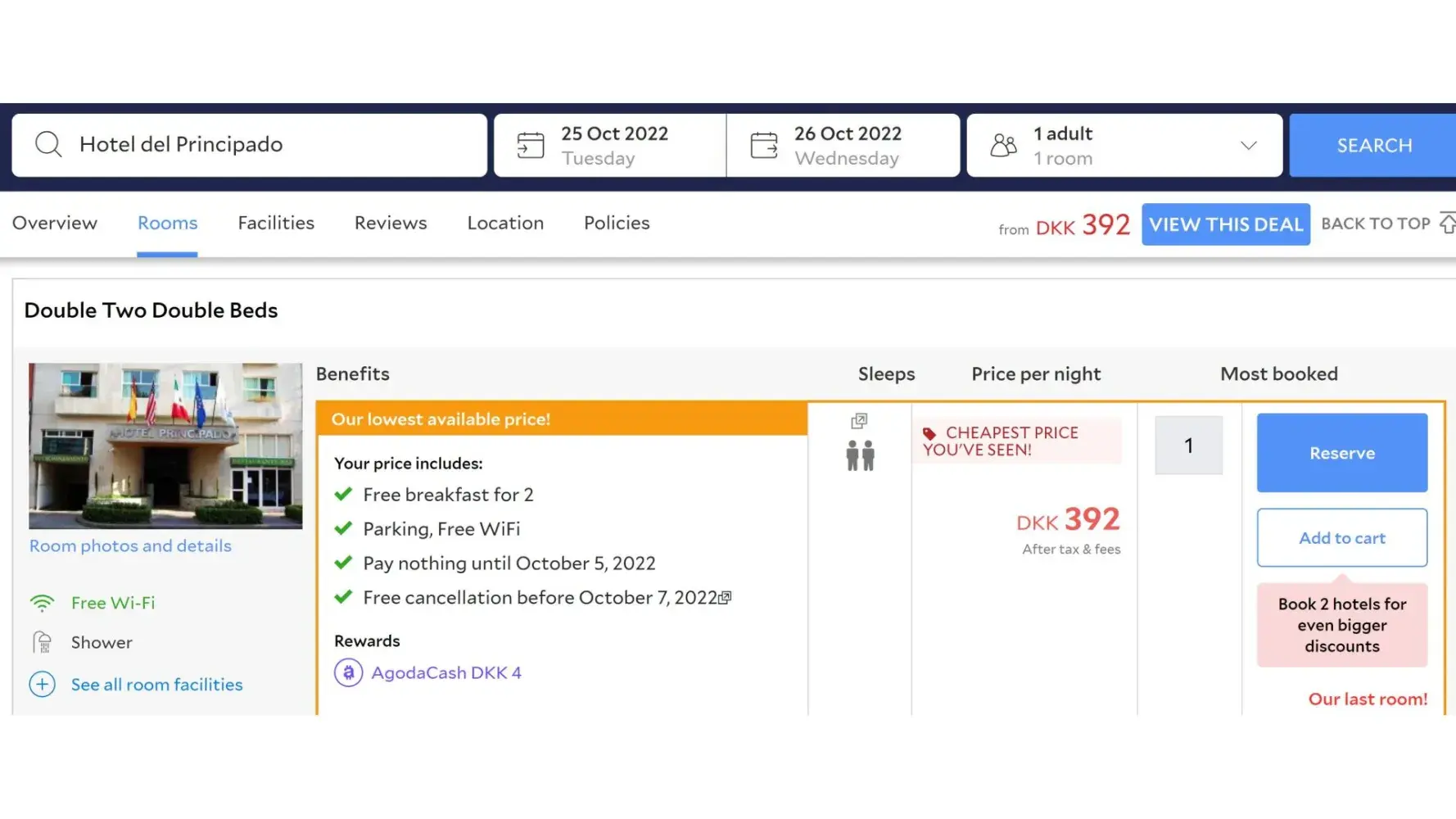Click the sleeps info popup icon
Viewport: 1456px width, 819px height.
tap(859, 421)
